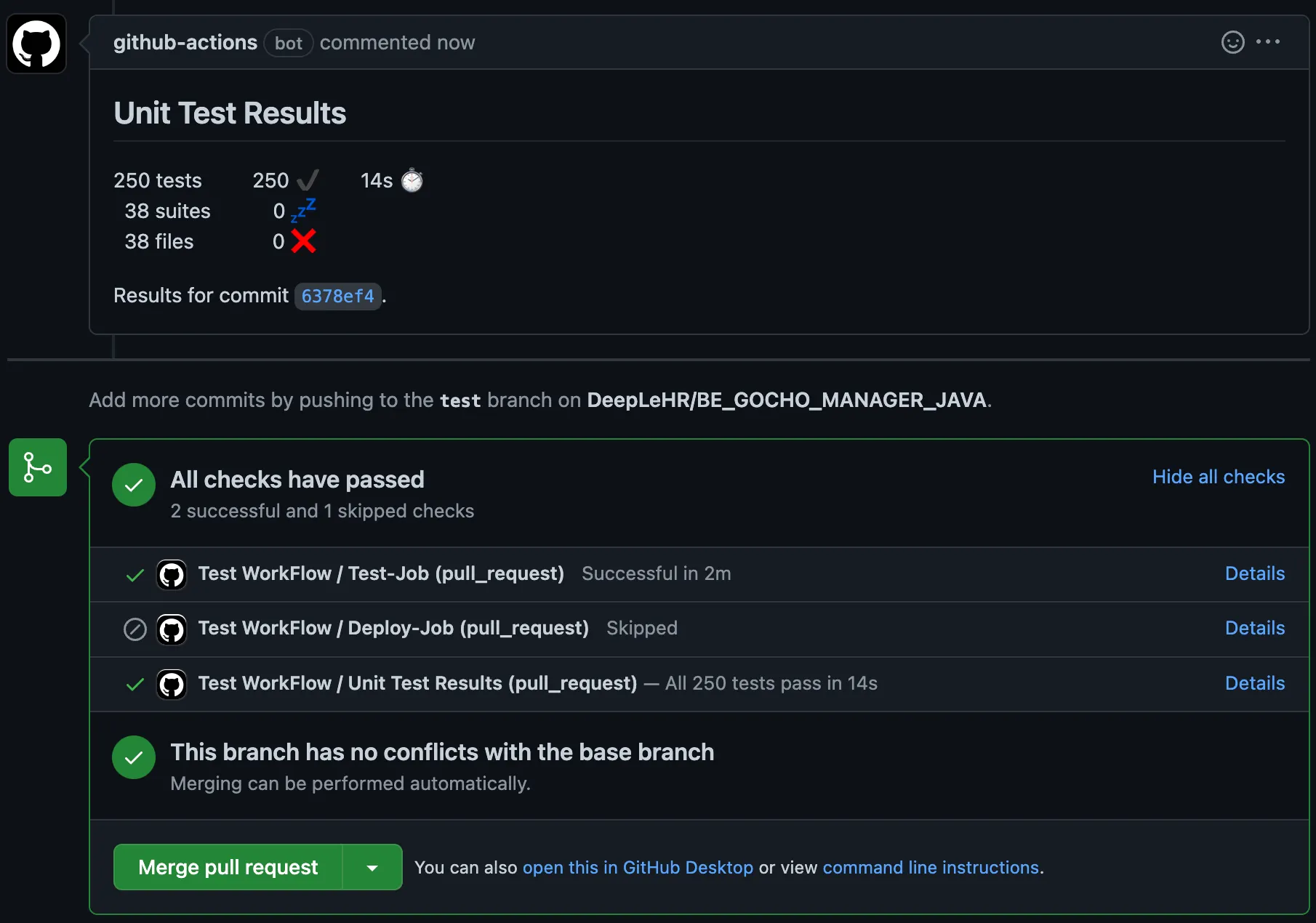Expand the merge method dropdown arrow
Viewport: 1316px width, 923px height.
tap(372, 867)
